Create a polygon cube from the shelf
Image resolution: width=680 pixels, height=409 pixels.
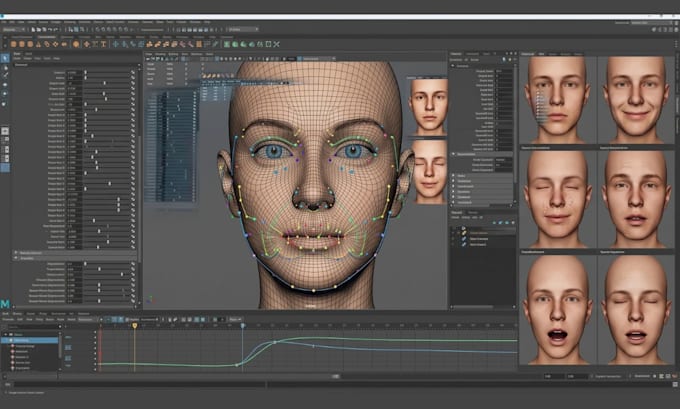(x=22, y=44)
